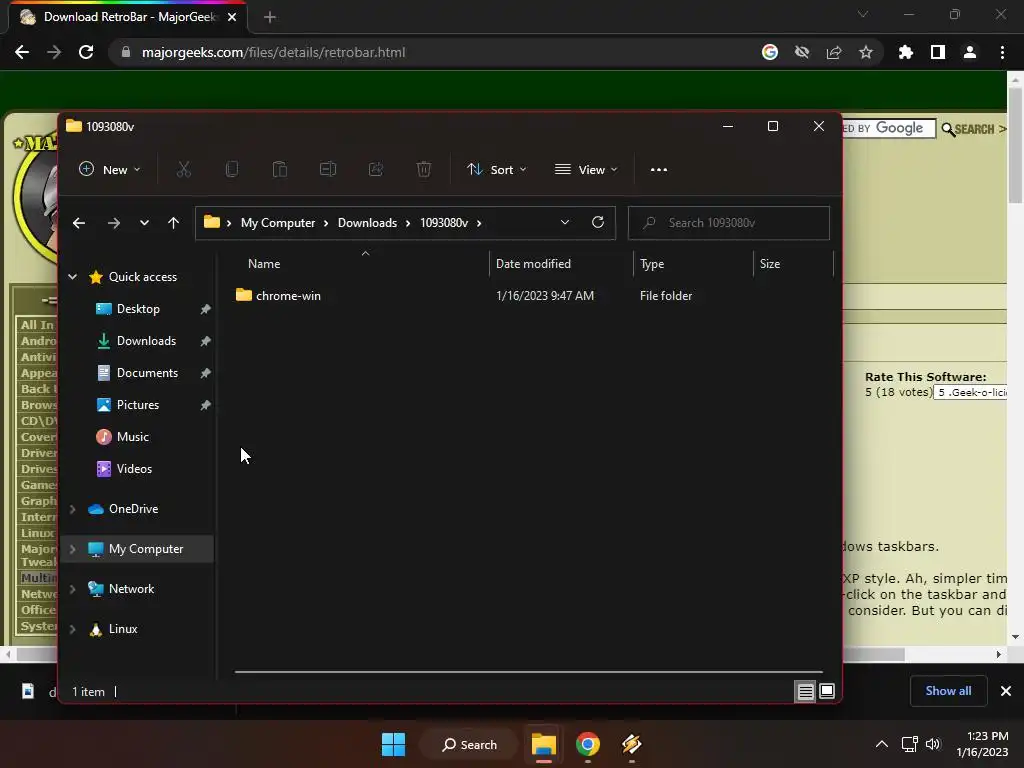1024x768 pixels.
Task: Refresh the Explorer folder view
Action: [598, 222]
